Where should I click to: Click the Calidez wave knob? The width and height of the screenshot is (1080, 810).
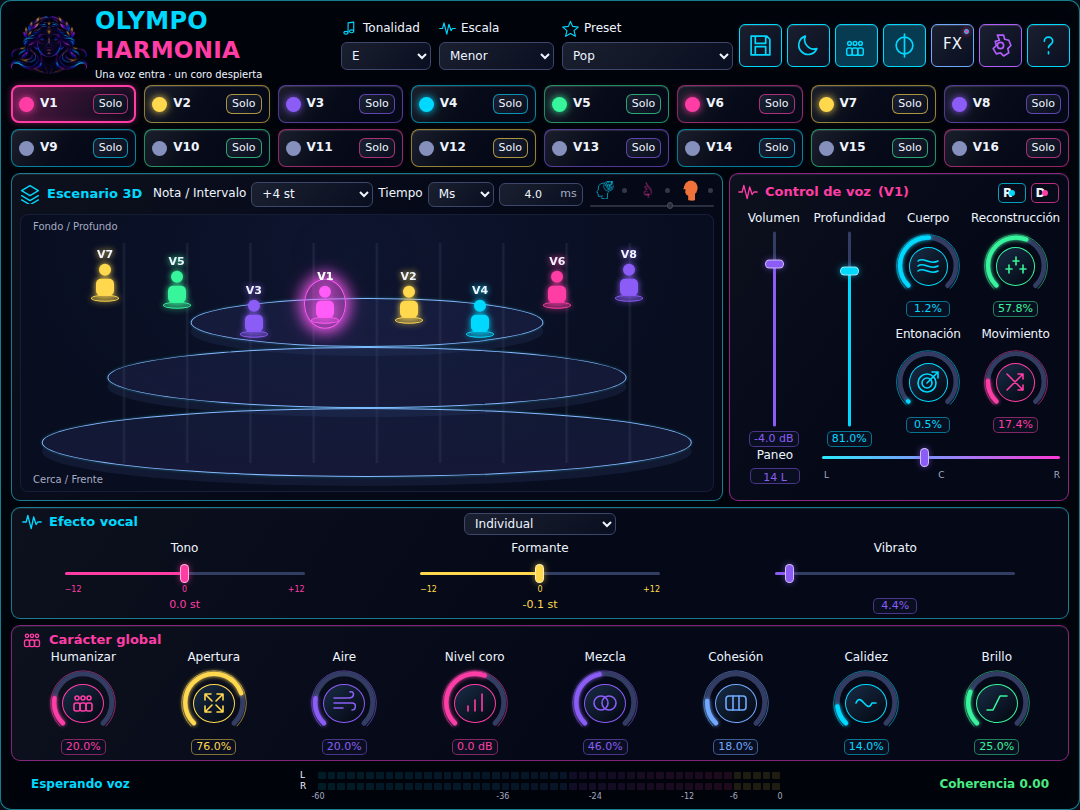pyautogui.click(x=866, y=703)
